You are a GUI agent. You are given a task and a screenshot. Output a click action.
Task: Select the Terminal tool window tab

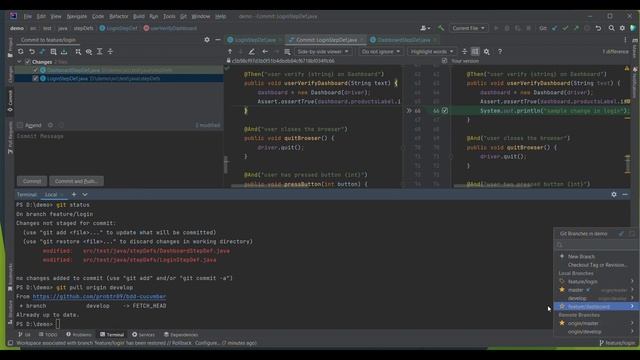(112, 335)
